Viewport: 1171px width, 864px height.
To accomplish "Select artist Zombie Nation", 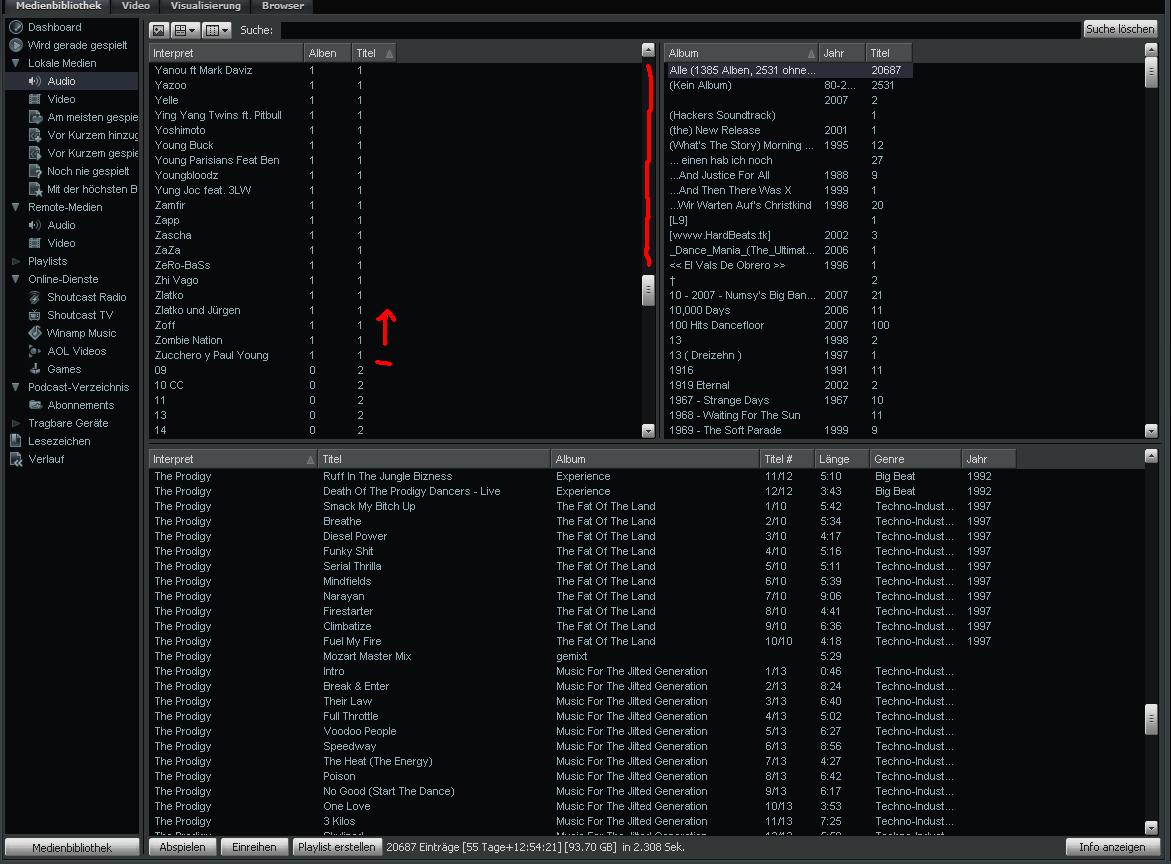I will coord(188,340).
